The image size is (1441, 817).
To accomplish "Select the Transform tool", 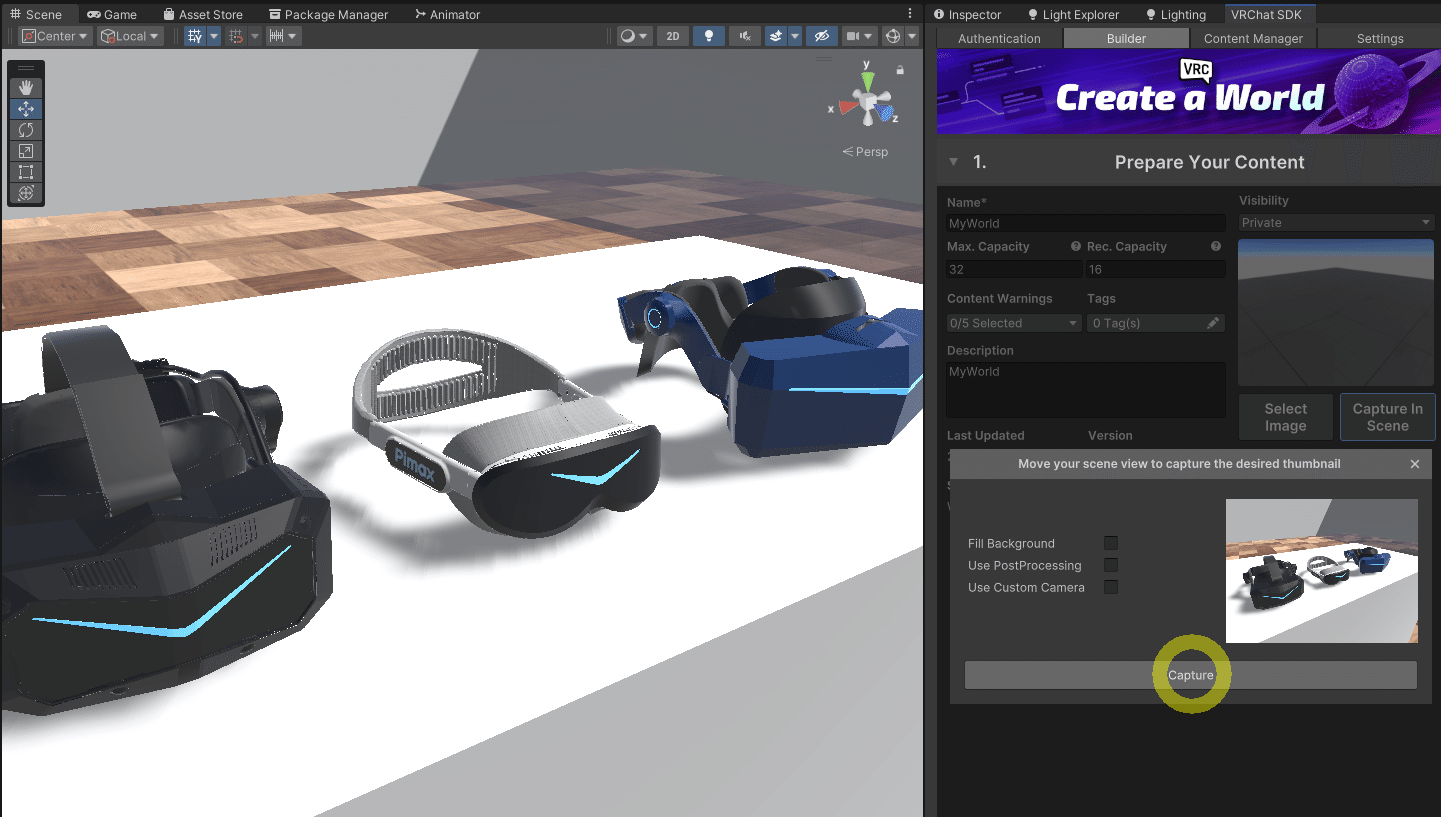I will click(26, 193).
